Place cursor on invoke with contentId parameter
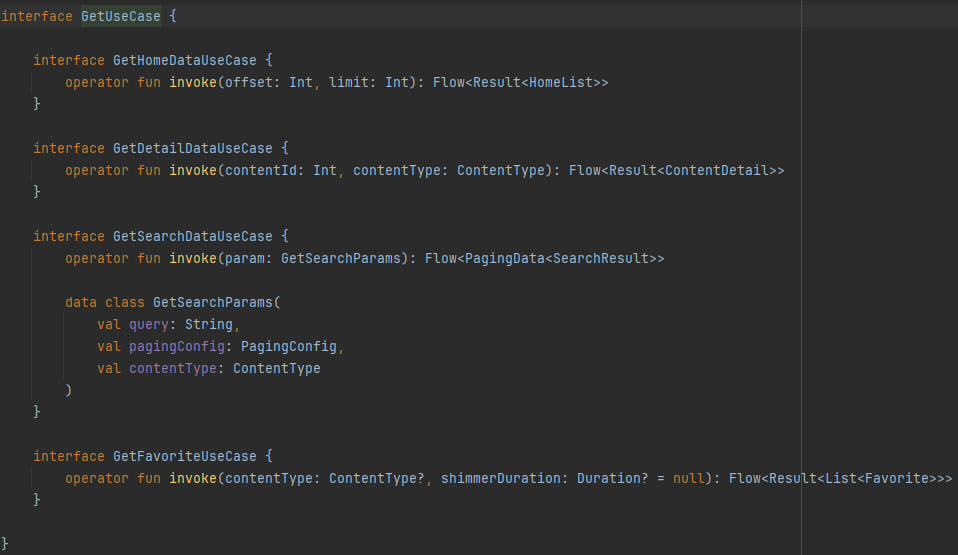 193,171
